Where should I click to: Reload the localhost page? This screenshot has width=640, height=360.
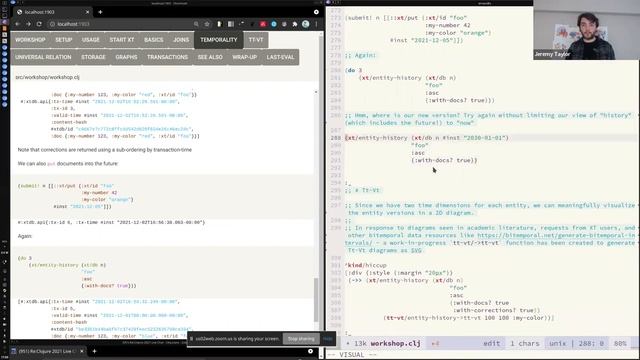point(39,24)
